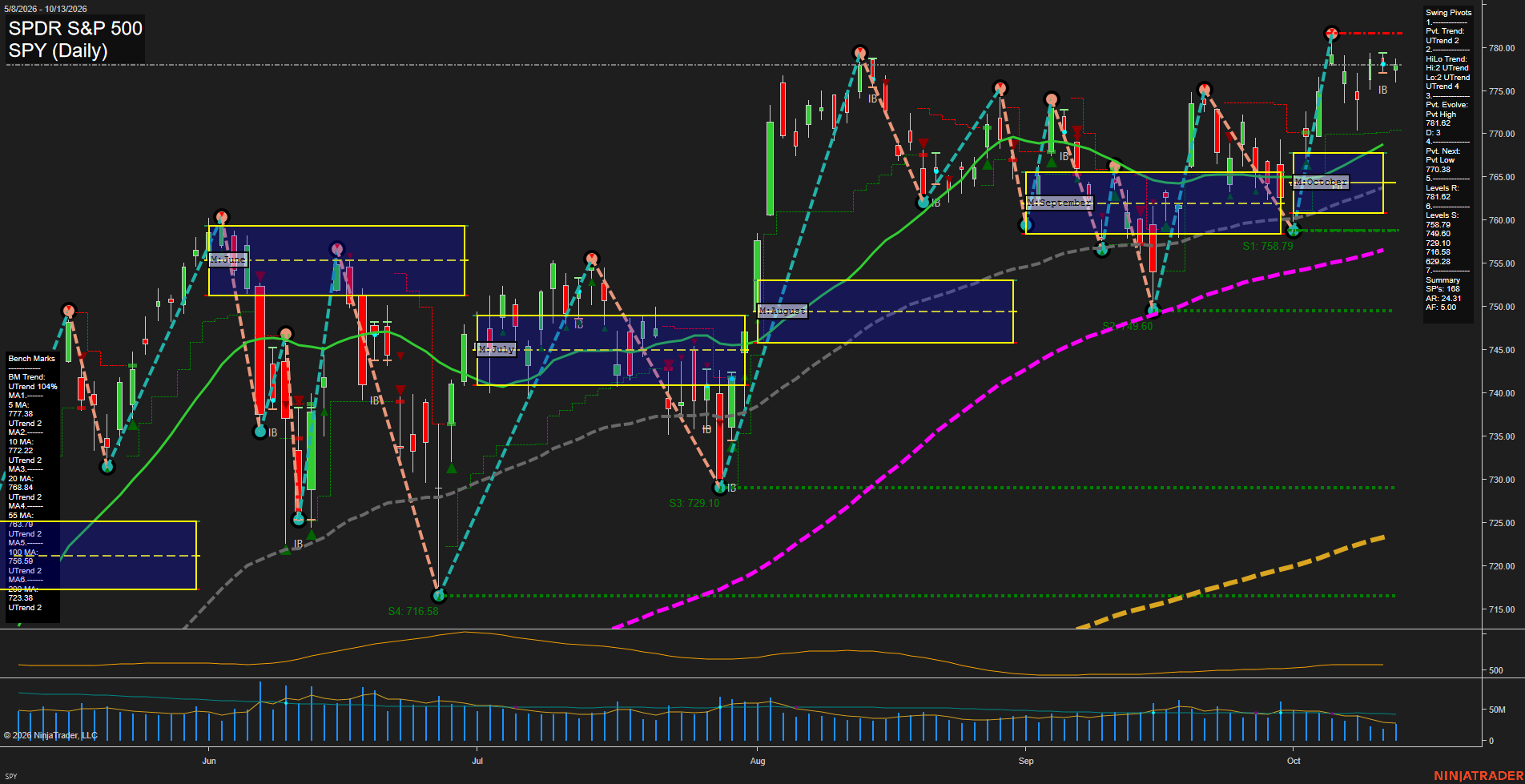Select the swing low pivot marker above S3: 729.10

(719, 487)
